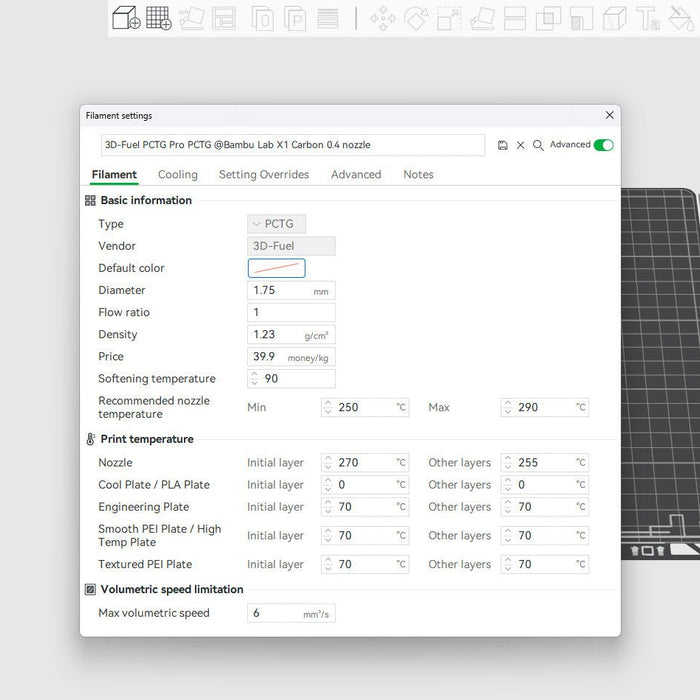Switch to the Filament tab
700x700 pixels.
(x=114, y=175)
